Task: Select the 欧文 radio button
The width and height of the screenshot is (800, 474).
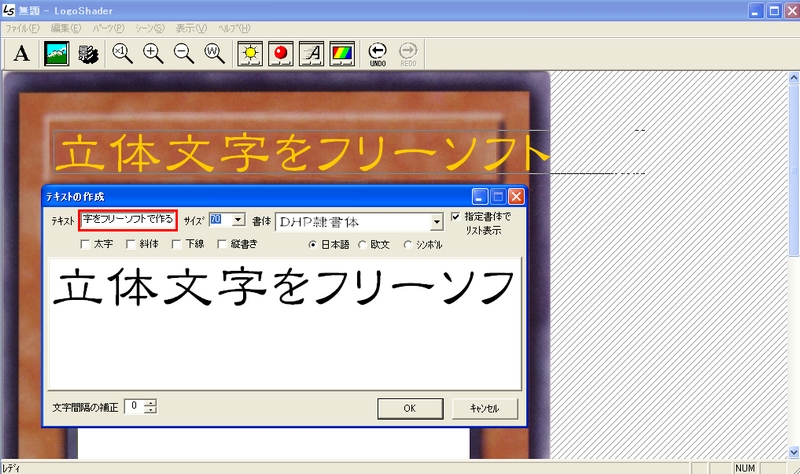Action: pyautogui.click(x=363, y=244)
